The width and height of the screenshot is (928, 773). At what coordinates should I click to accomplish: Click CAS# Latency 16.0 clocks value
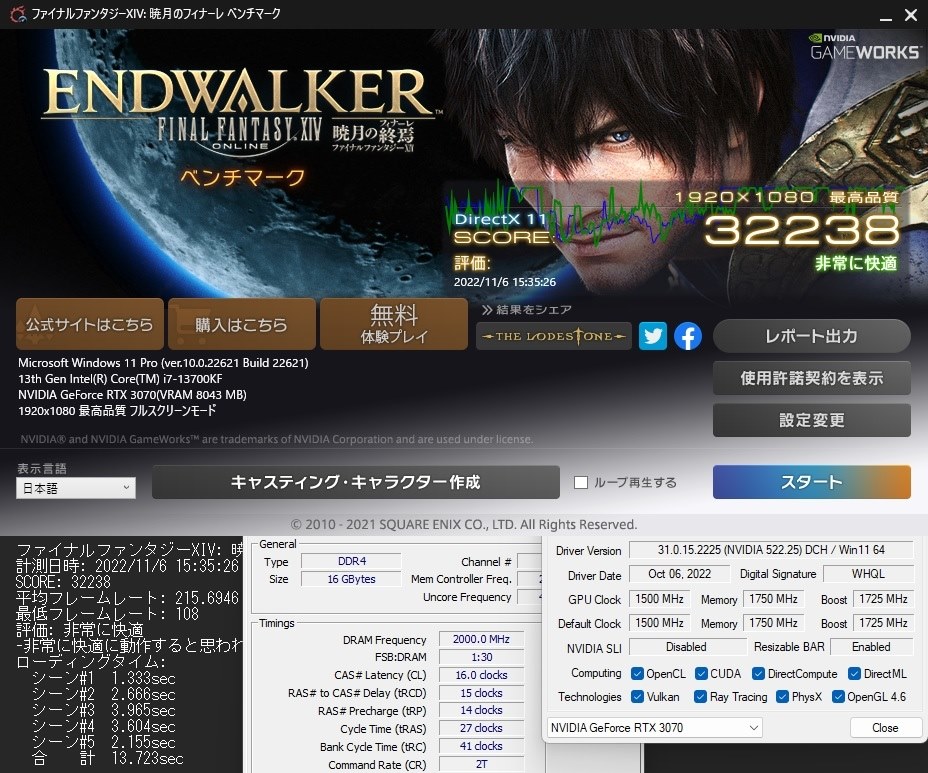click(x=481, y=675)
